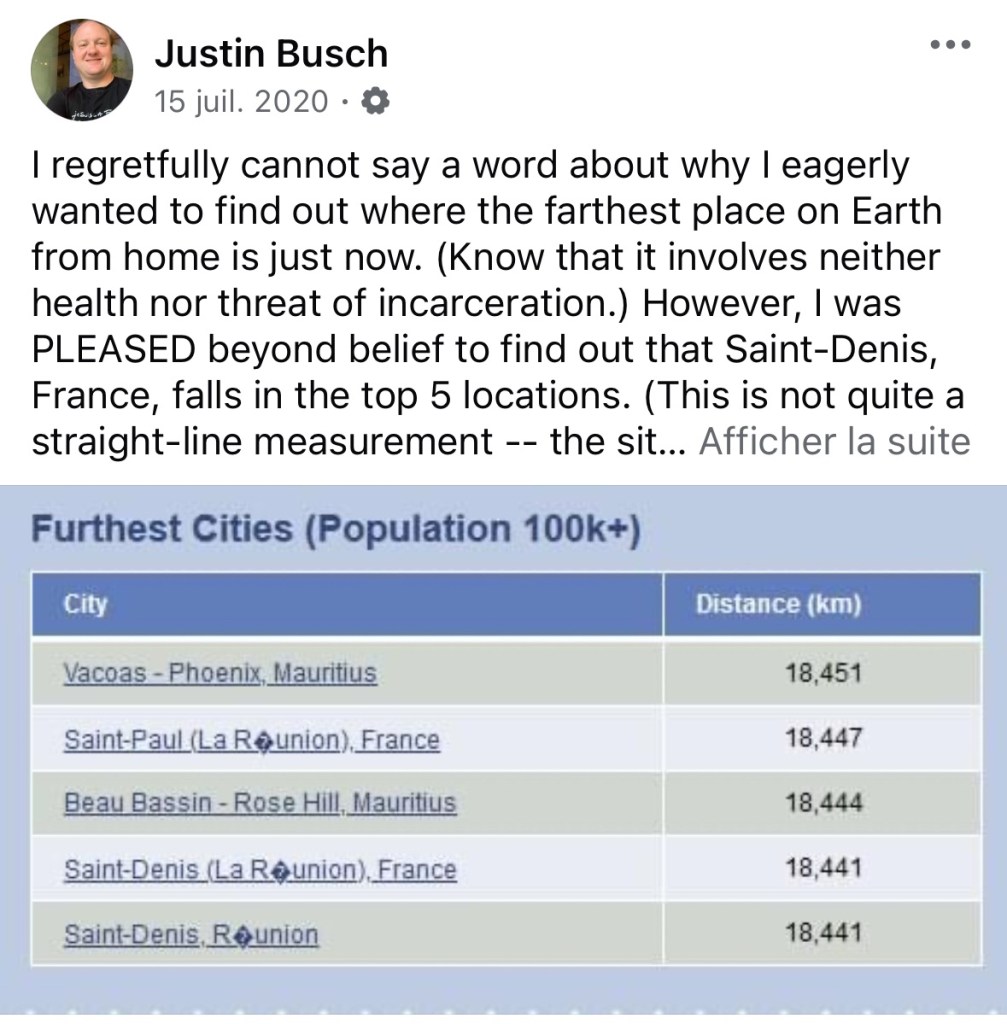This screenshot has height=1024, width=1007.
Task: Click the distance cell for Saint-Denis (La Réunion), France
Action: pyautogui.click(x=823, y=870)
